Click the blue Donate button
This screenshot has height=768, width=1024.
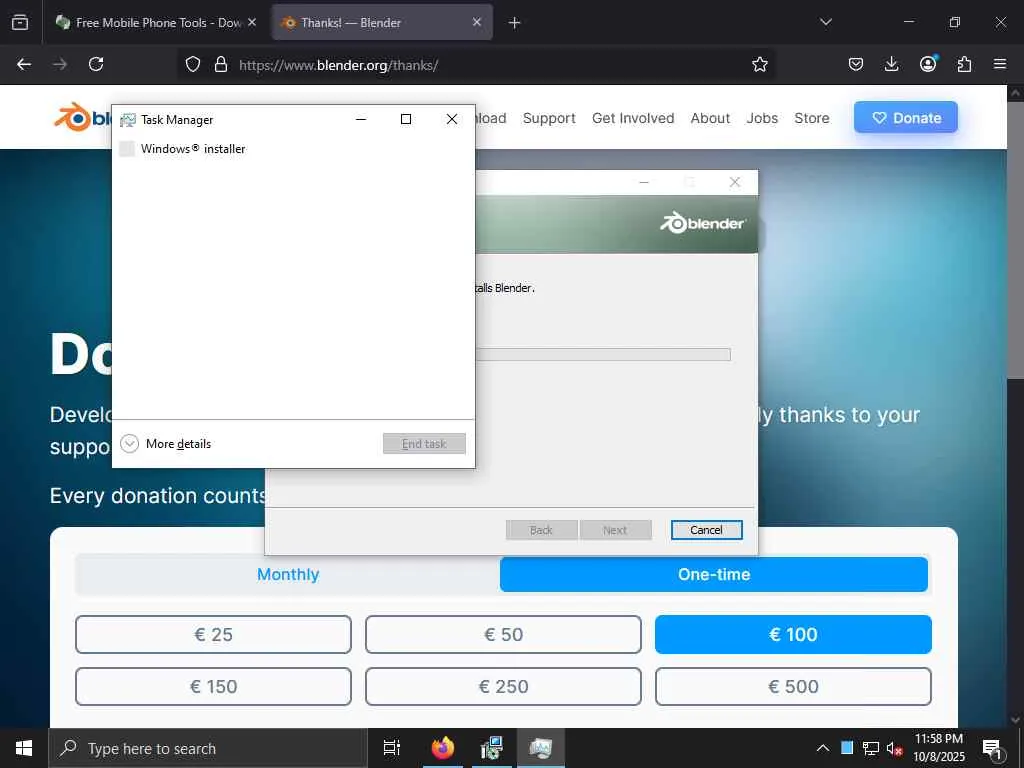coord(906,118)
